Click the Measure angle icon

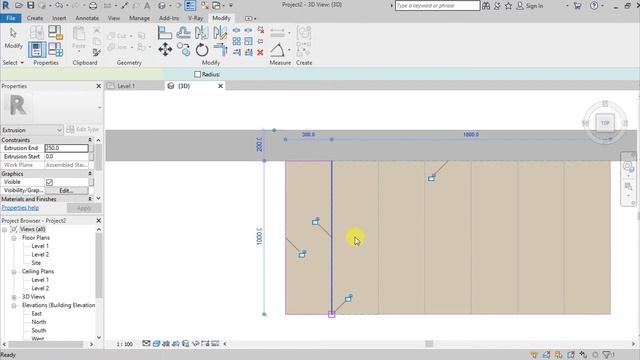[x=278, y=50]
